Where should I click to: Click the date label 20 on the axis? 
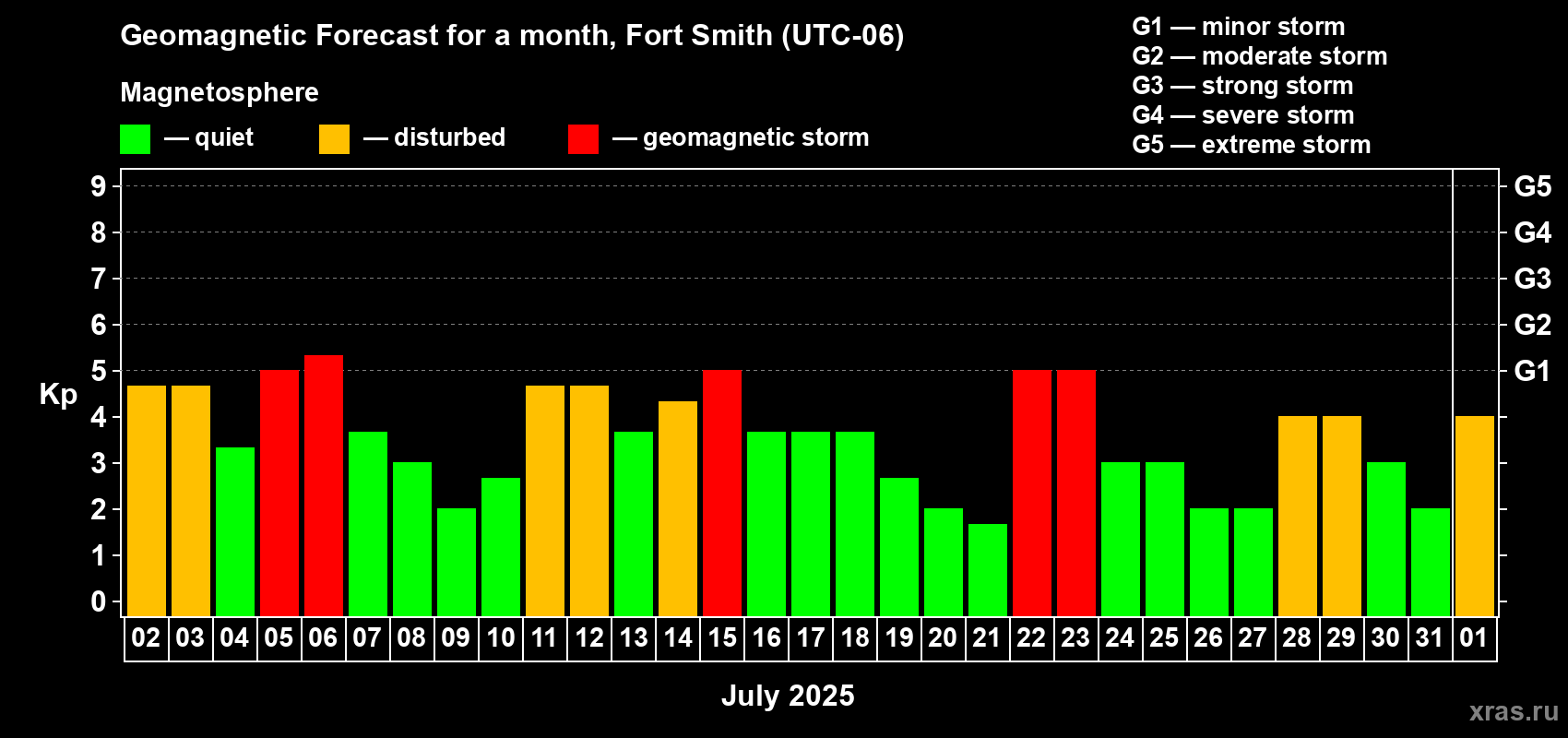(x=943, y=638)
